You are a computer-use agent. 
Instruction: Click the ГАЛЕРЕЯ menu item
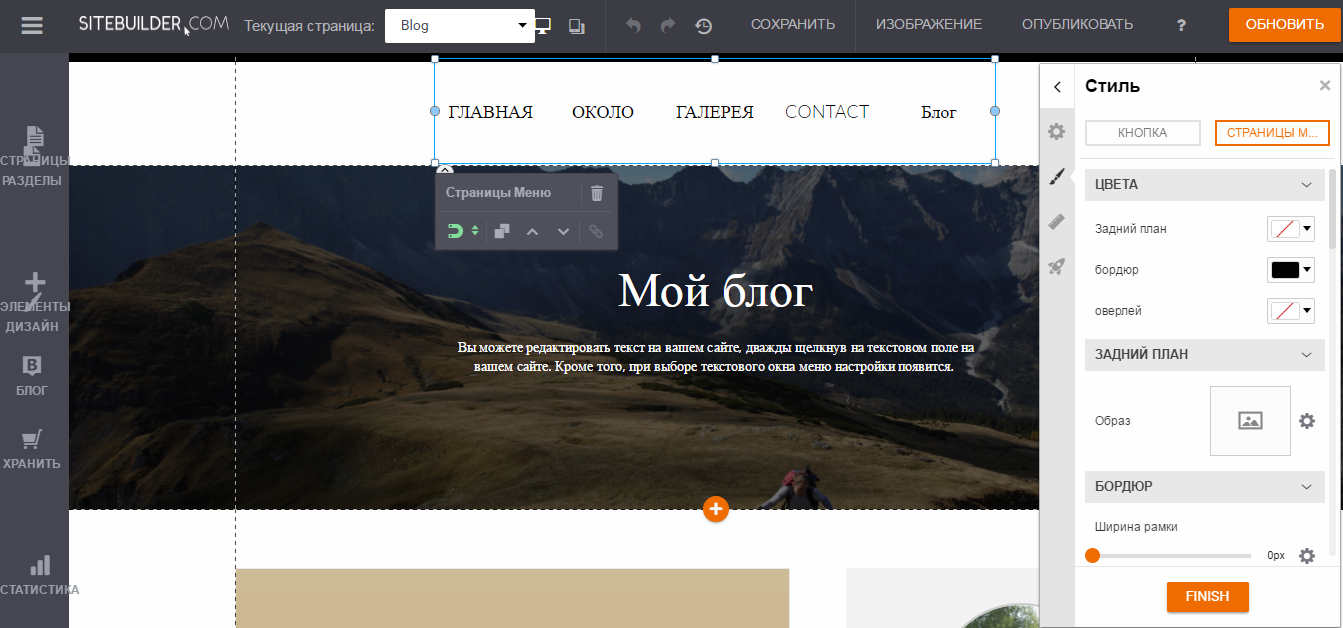coord(715,112)
